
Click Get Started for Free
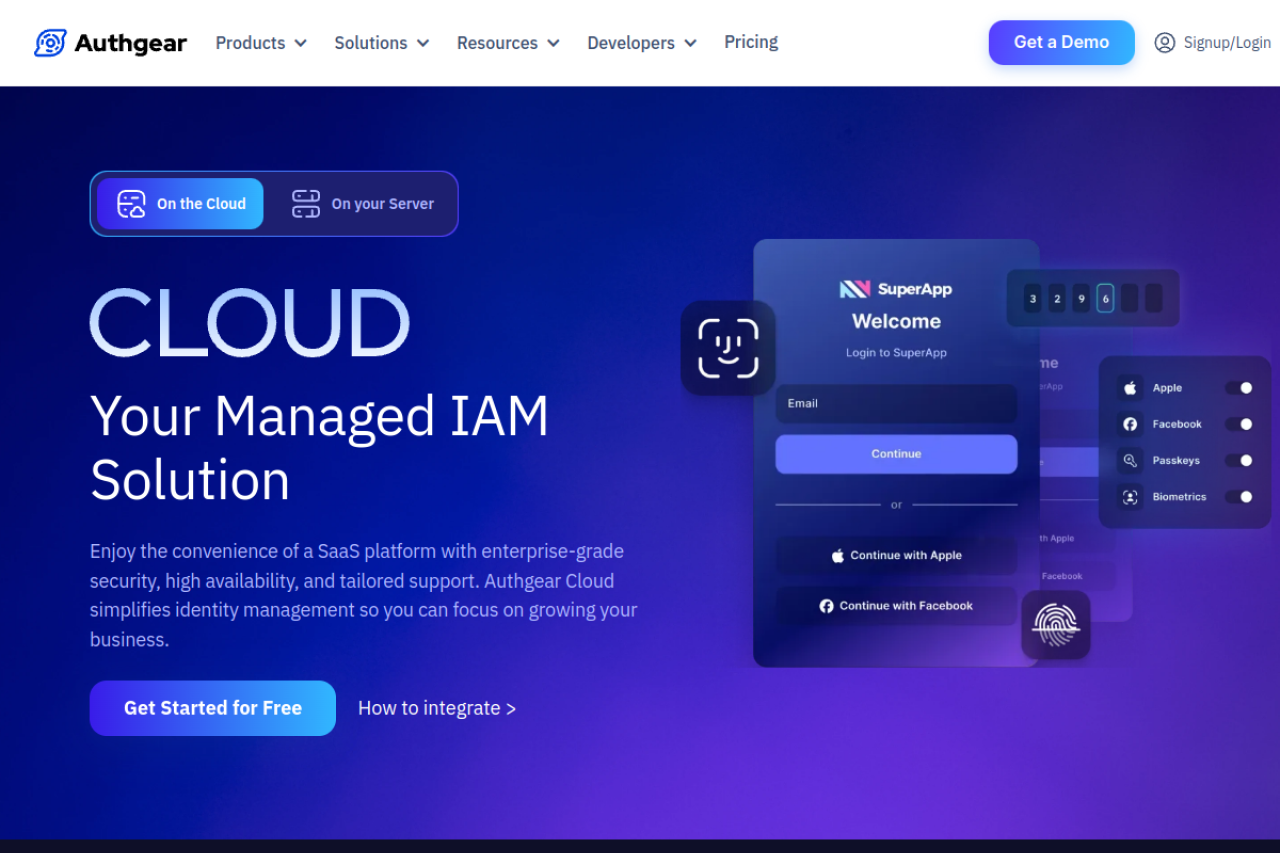212,708
